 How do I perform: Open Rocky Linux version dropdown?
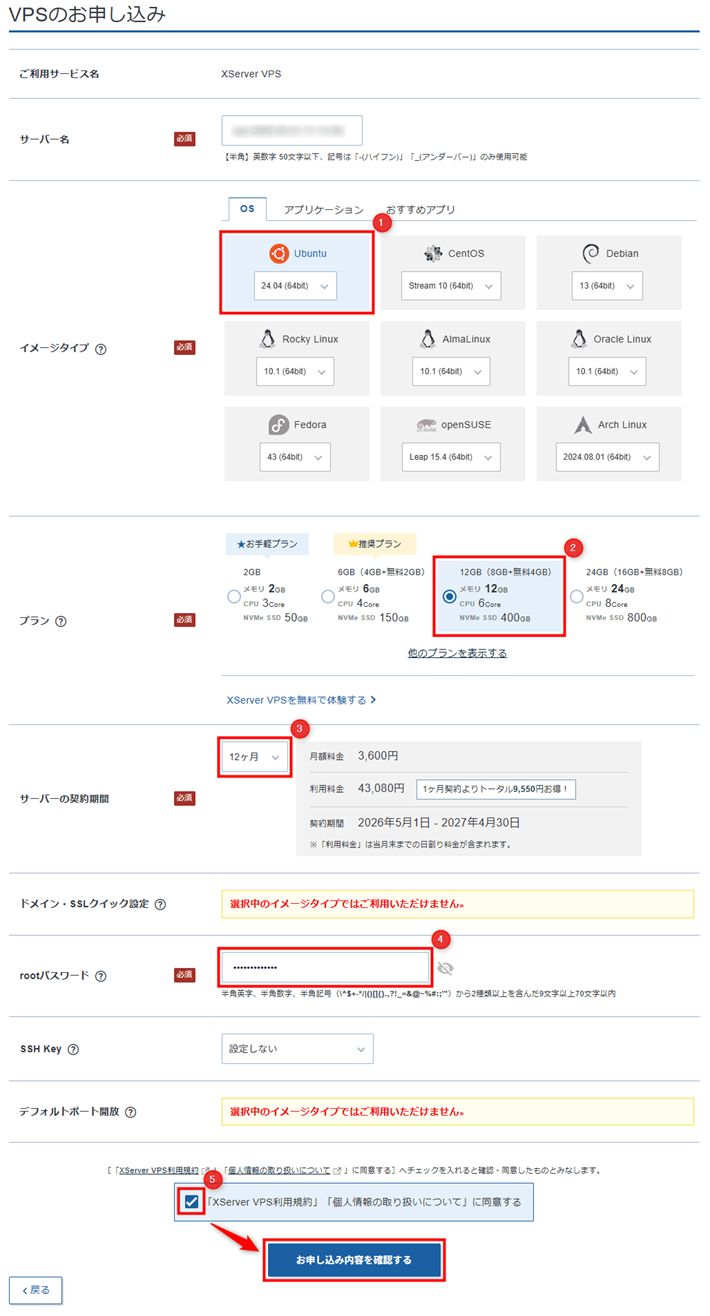coord(295,371)
